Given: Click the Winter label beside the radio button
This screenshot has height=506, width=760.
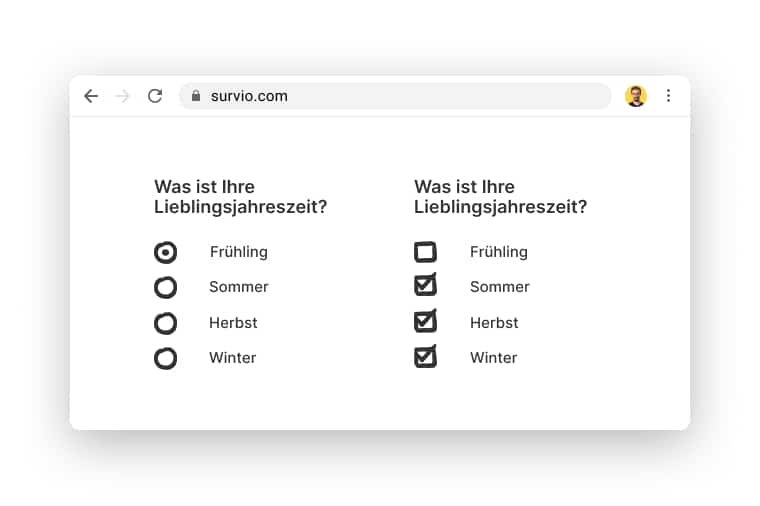Looking at the screenshot, I should [x=233, y=358].
